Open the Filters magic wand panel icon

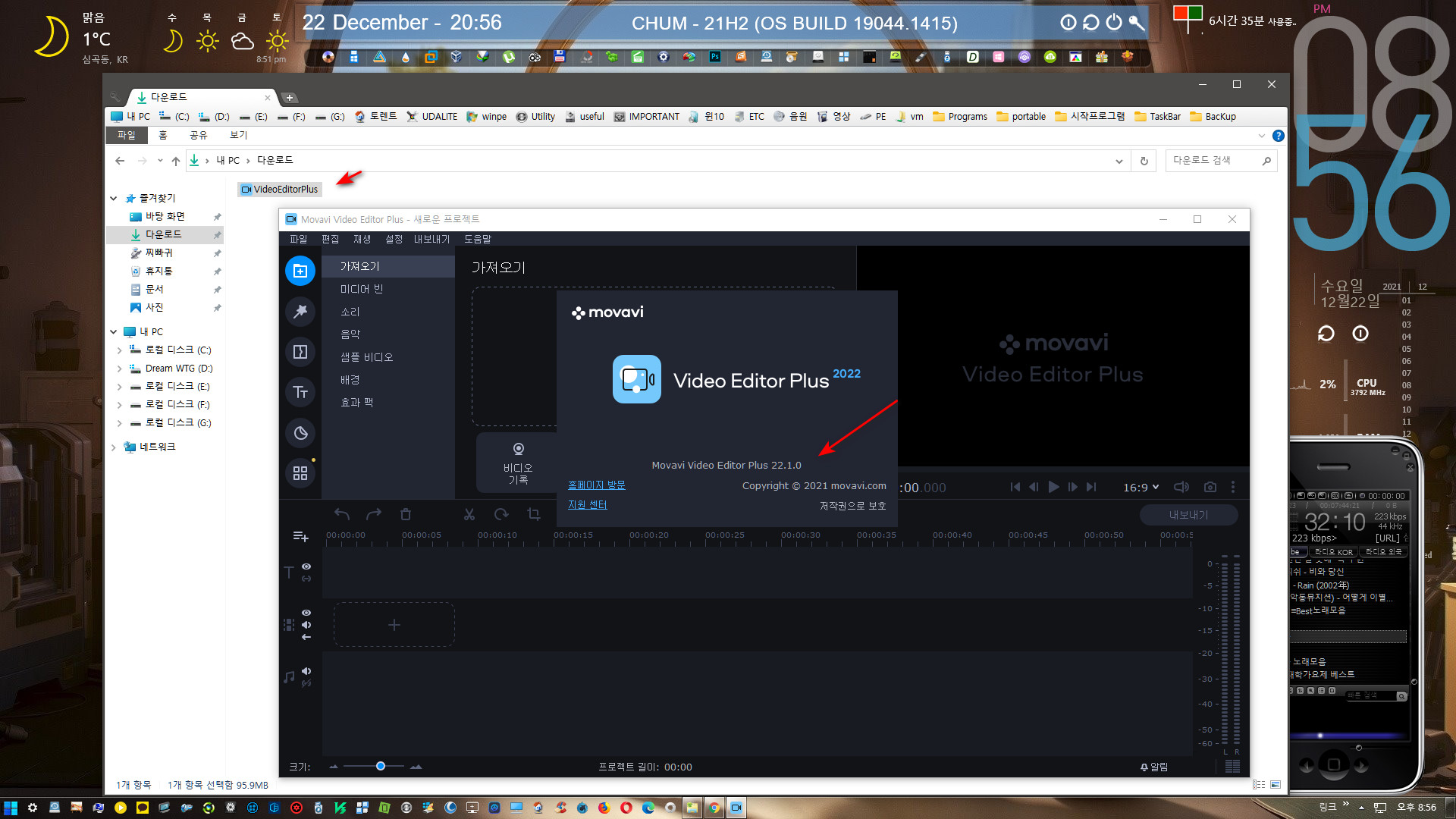point(300,311)
